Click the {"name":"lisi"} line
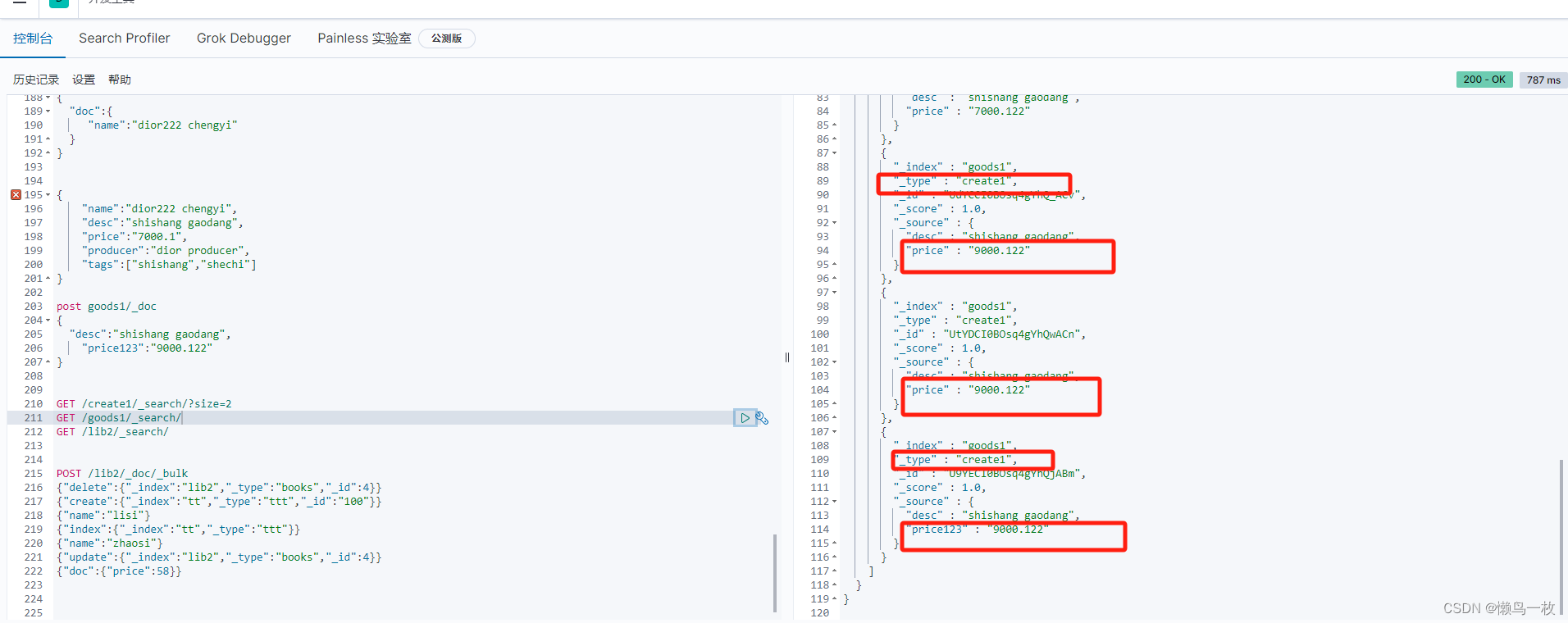The image size is (1568, 623). point(103,516)
